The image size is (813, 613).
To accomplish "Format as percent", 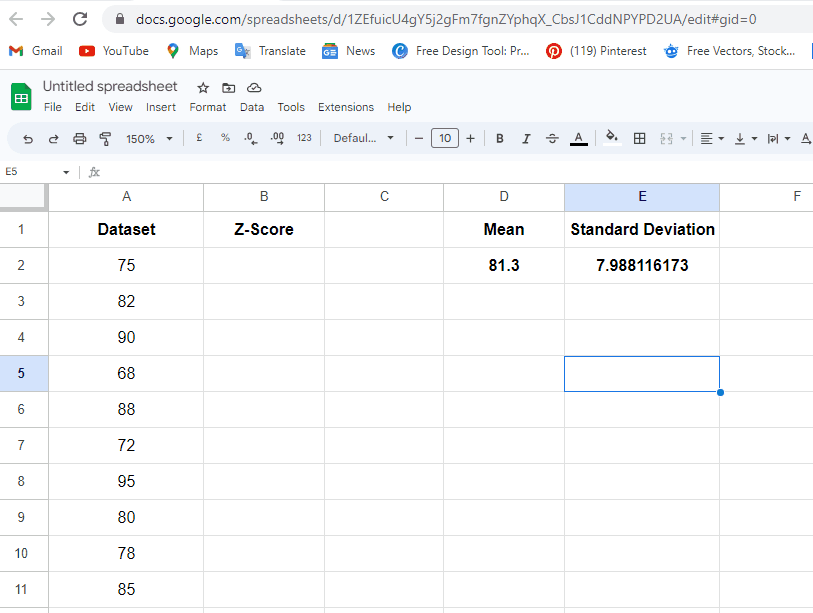I will (x=225, y=138).
